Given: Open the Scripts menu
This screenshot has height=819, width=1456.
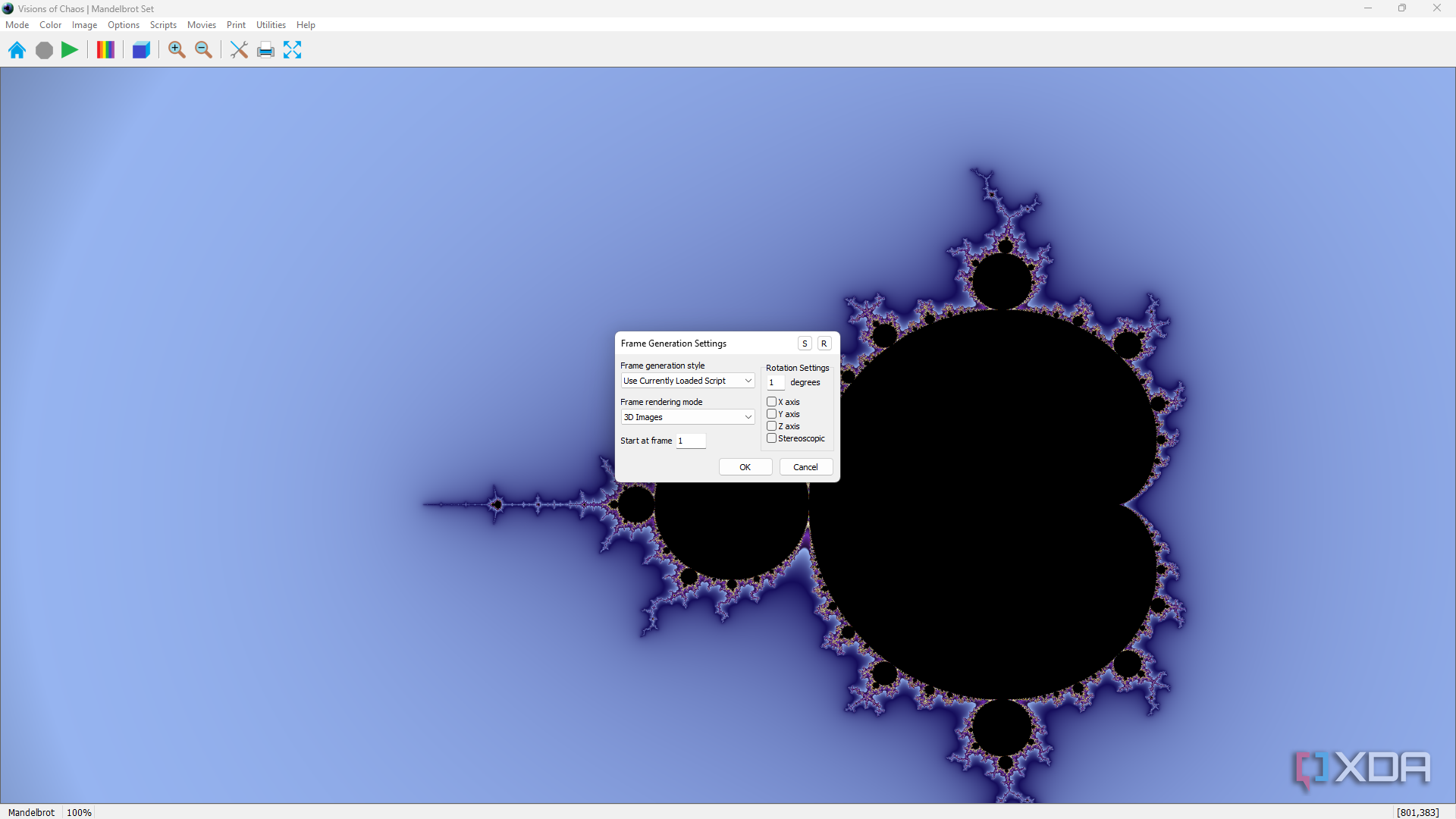Looking at the screenshot, I should click(163, 25).
